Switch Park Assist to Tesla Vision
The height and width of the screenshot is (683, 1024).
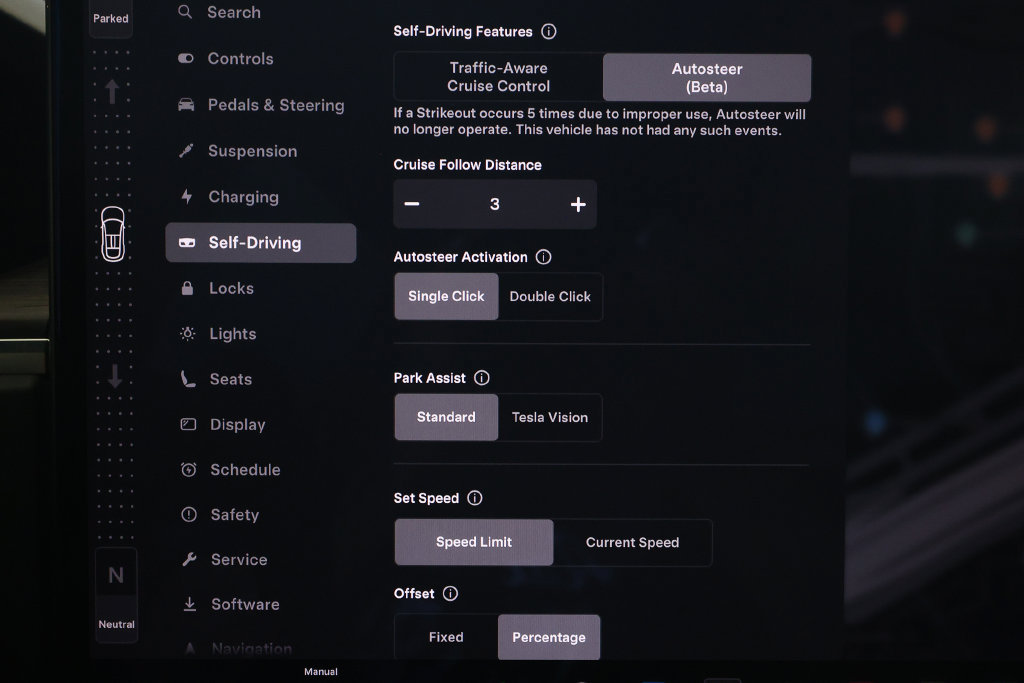point(550,417)
